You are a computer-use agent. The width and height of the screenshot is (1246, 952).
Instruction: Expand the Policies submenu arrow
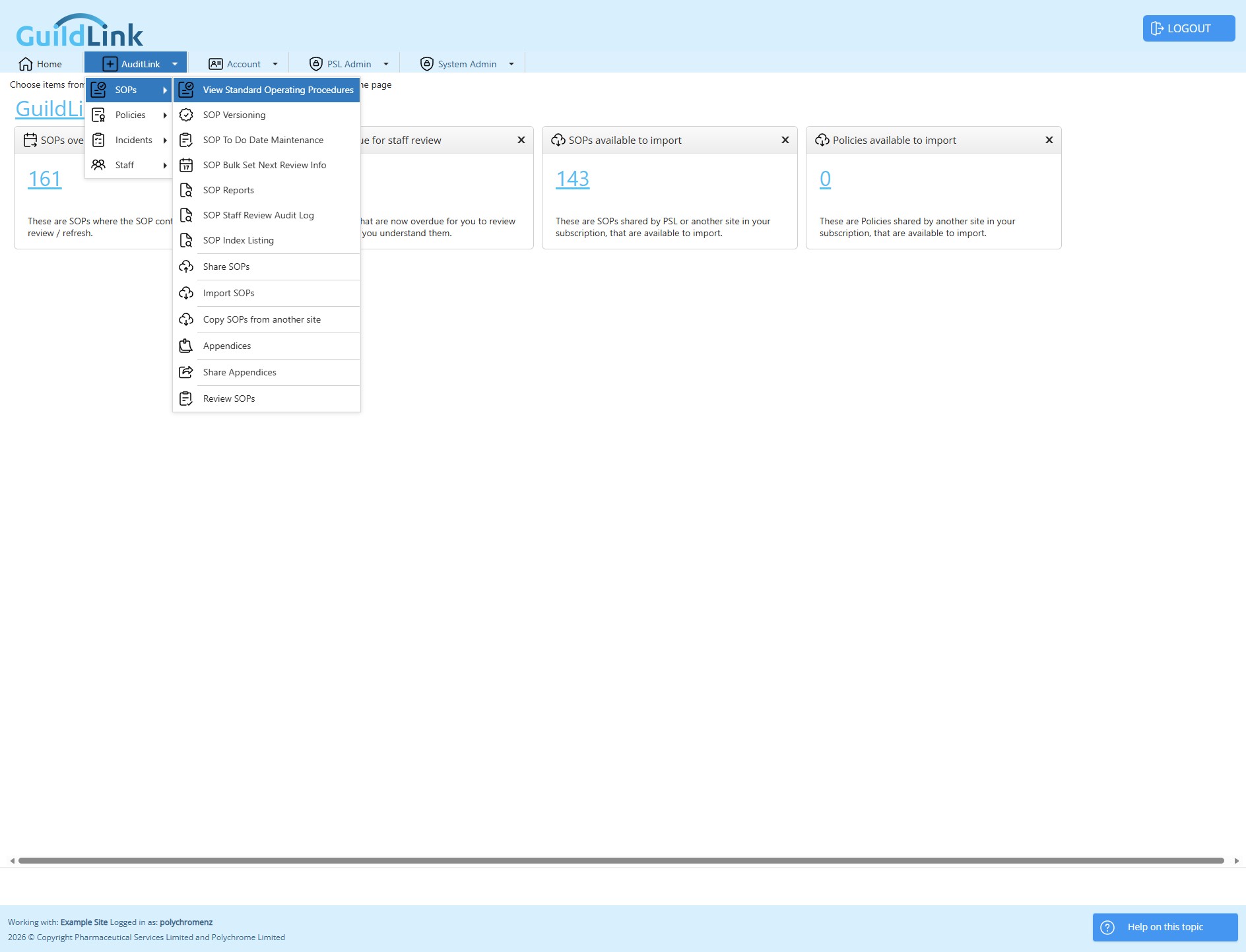pyautogui.click(x=165, y=115)
